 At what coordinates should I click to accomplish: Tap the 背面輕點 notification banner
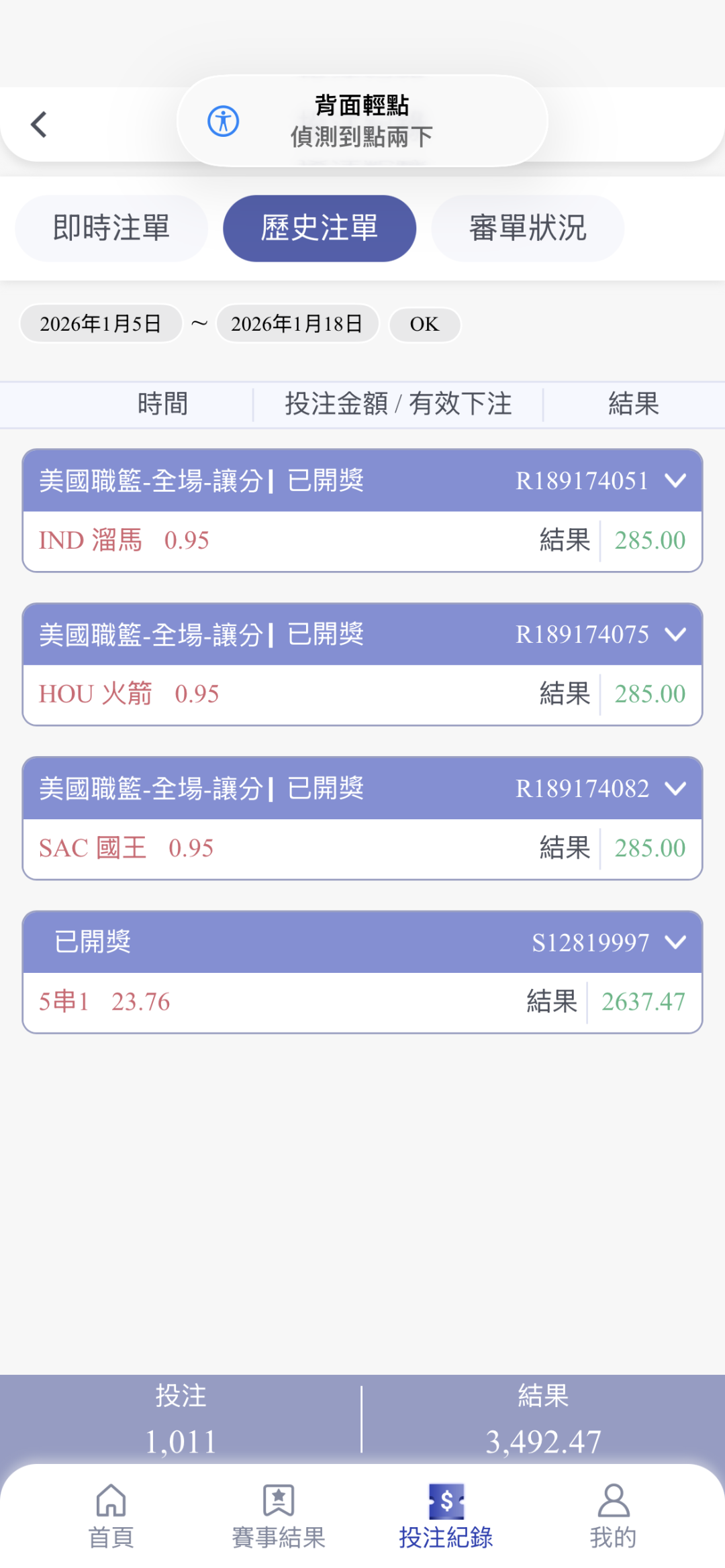click(x=362, y=121)
